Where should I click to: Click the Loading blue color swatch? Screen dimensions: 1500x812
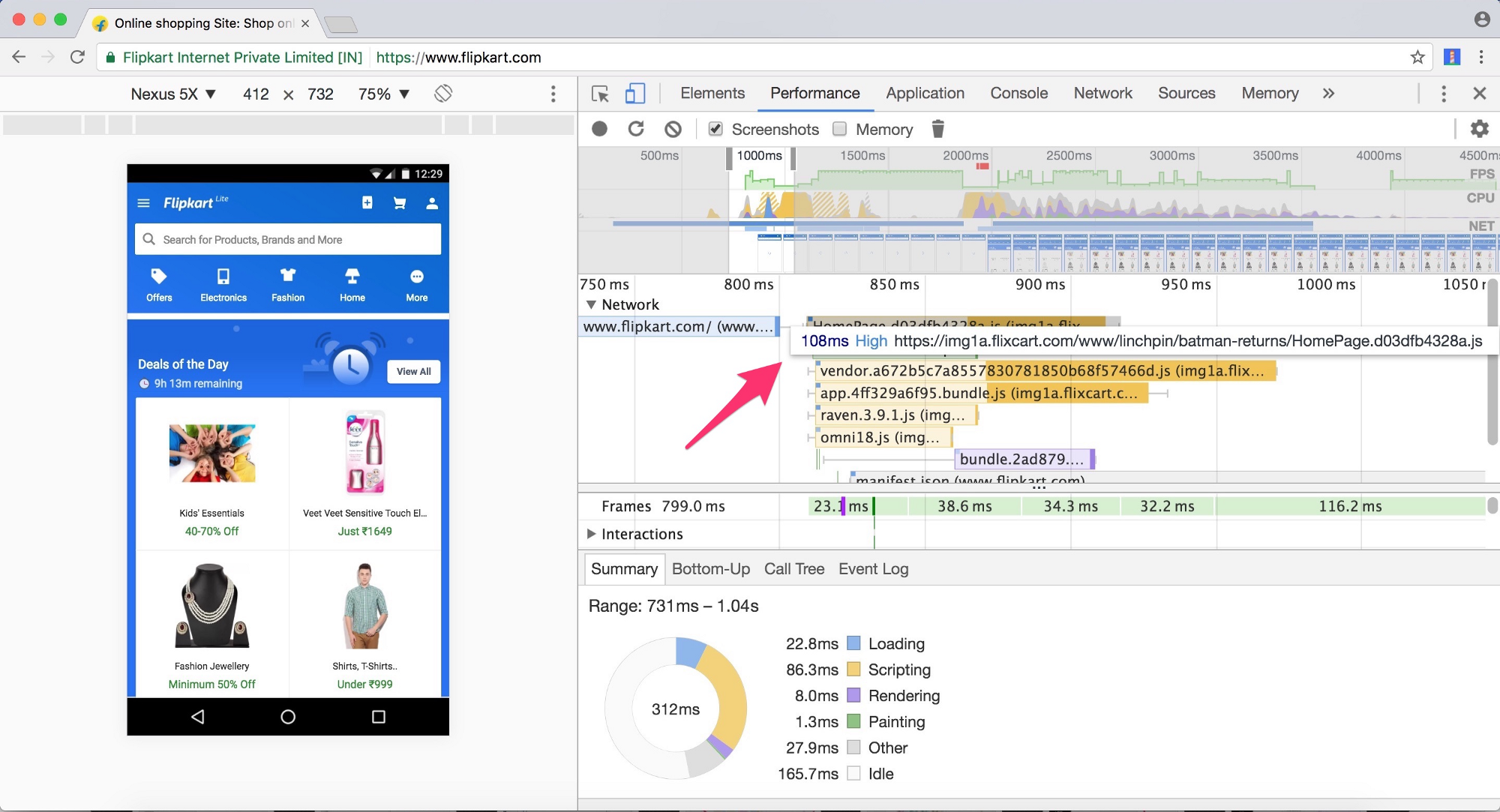pos(853,643)
